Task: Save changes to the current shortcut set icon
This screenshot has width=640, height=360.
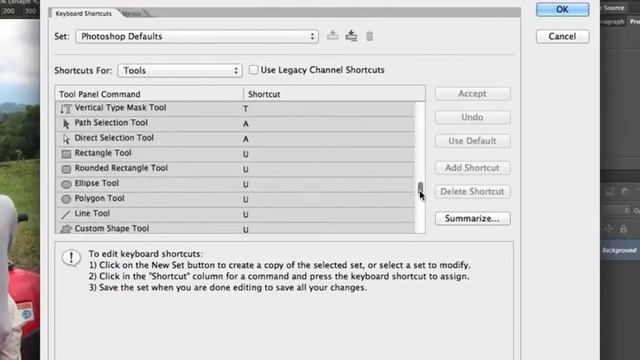Action: click(333, 36)
